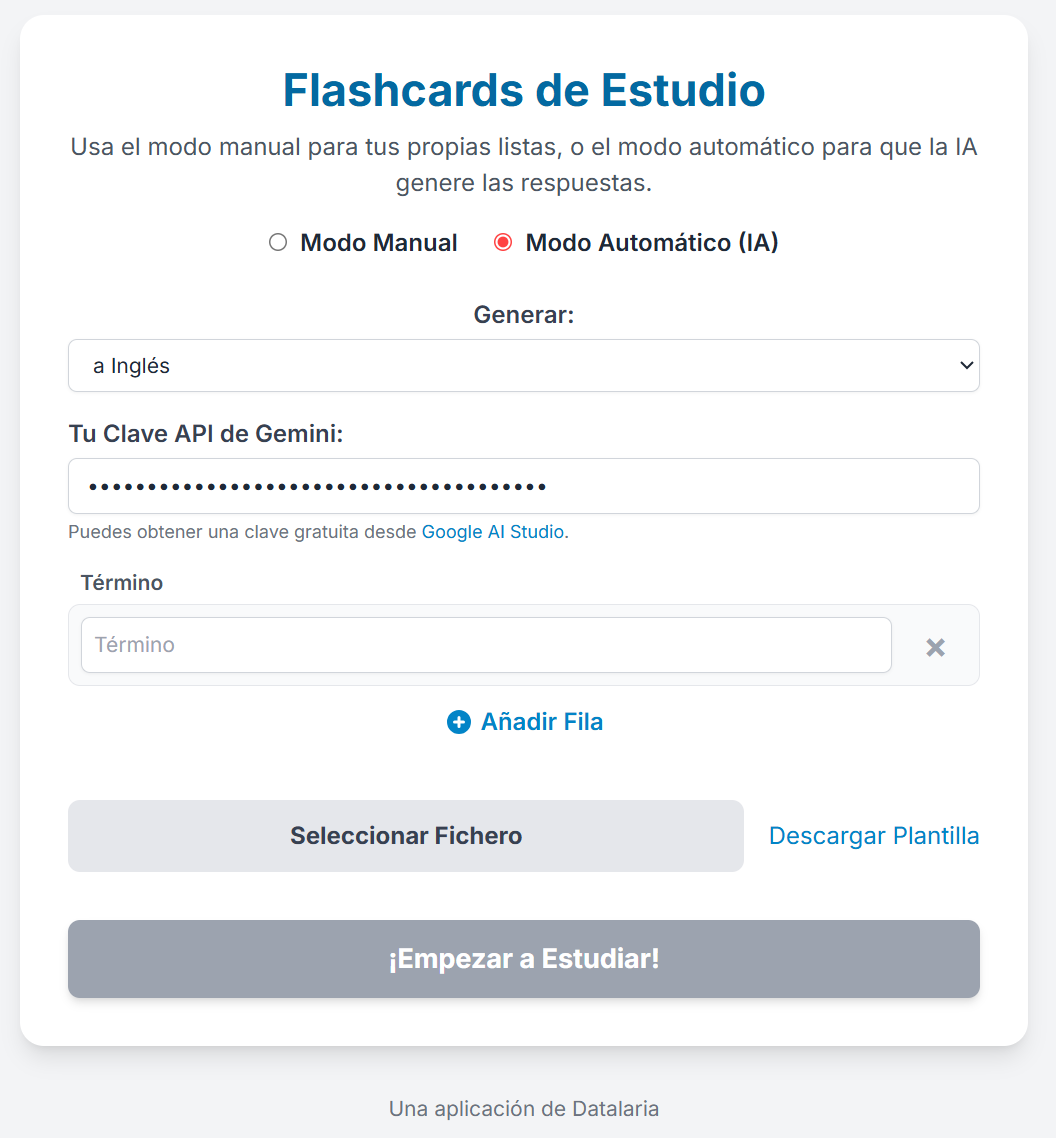Click the "Modo Automático (IA)" text label

click(652, 243)
